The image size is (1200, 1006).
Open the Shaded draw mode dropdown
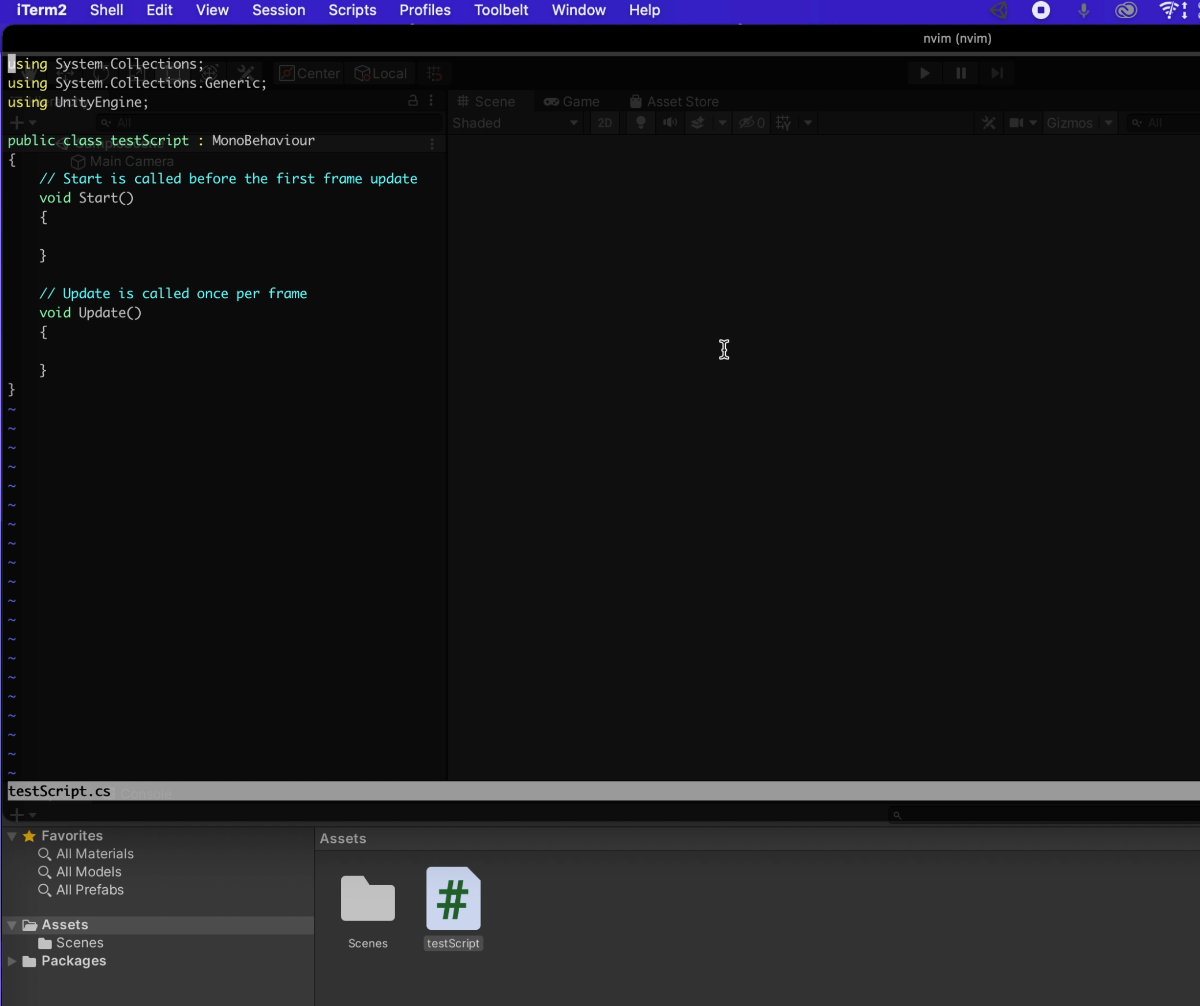point(515,123)
